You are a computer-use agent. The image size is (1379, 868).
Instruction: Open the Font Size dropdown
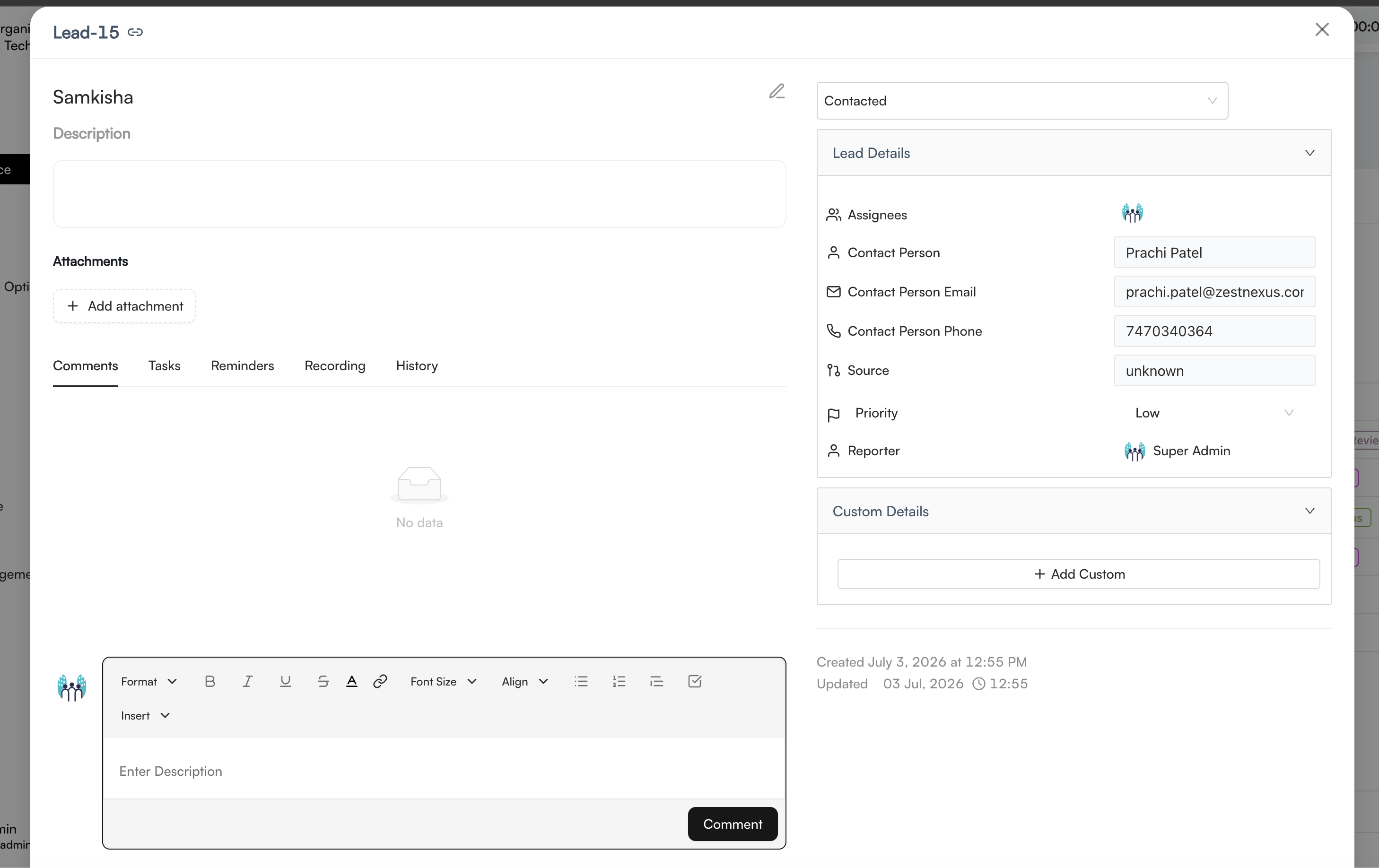(443, 681)
